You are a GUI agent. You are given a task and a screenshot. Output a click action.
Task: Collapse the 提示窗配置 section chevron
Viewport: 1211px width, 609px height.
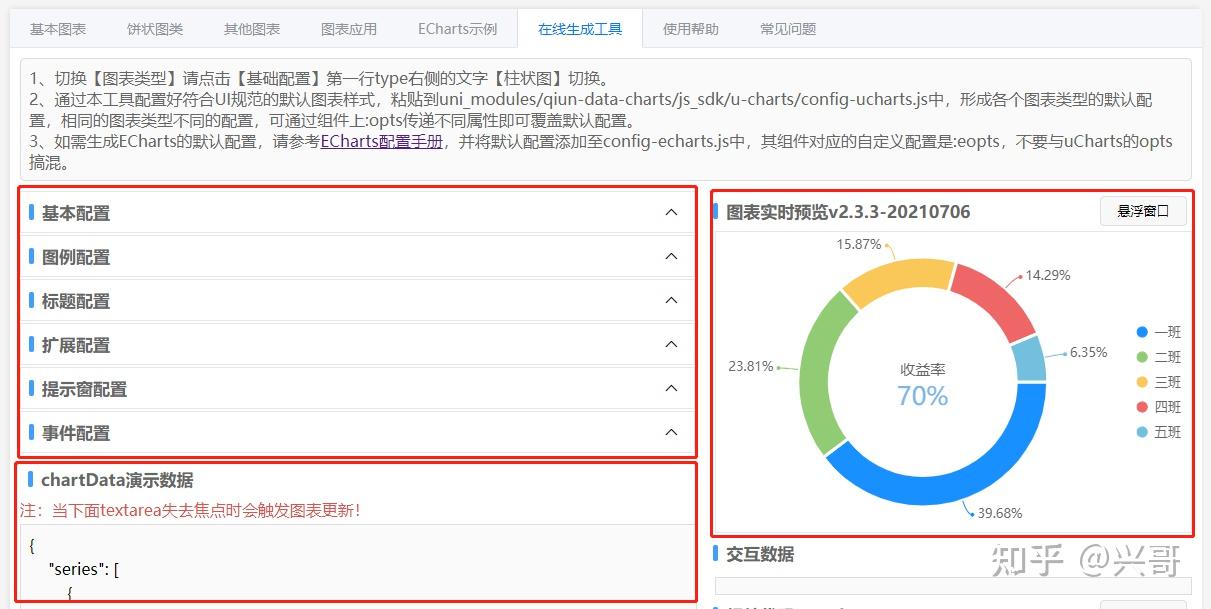(671, 388)
